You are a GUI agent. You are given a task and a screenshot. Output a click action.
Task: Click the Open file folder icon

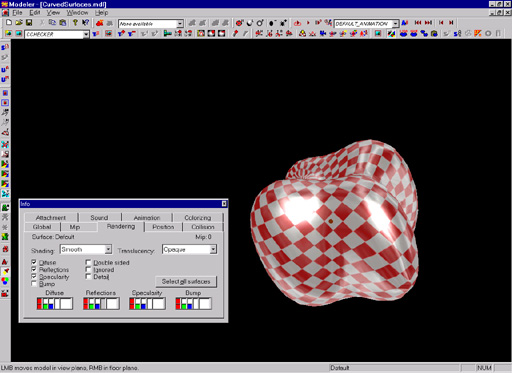(19, 23)
